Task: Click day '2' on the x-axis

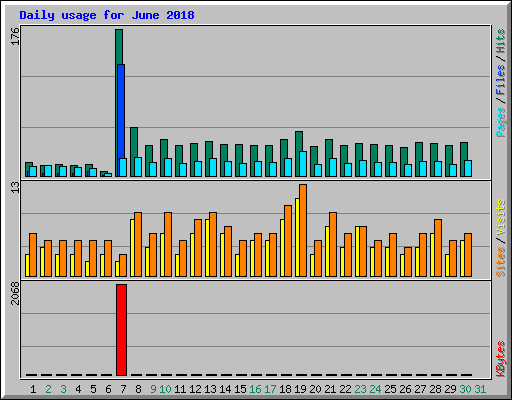Action: (48, 389)
